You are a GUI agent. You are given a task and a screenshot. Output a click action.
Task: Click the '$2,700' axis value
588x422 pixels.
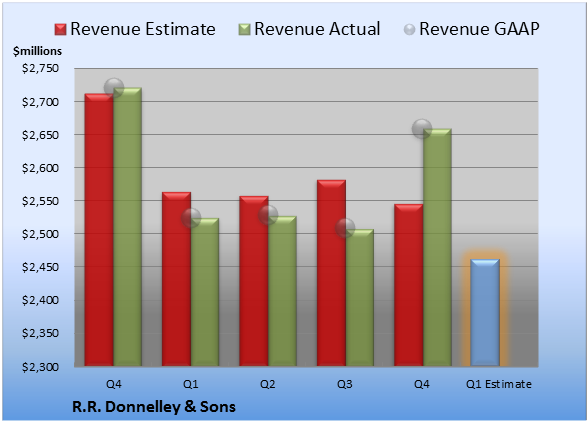point(40,102)
